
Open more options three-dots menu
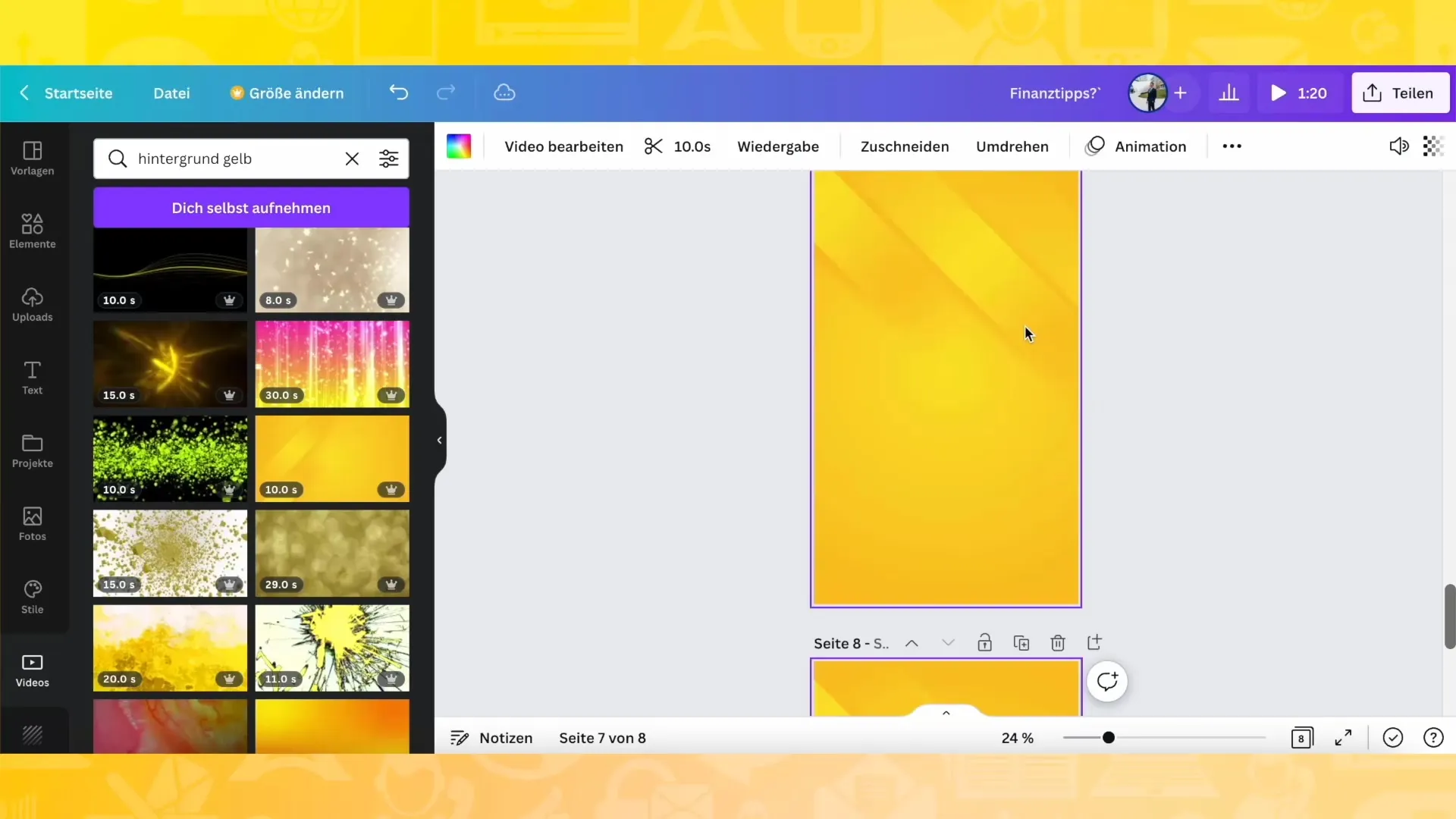(x=1232, y=146)
